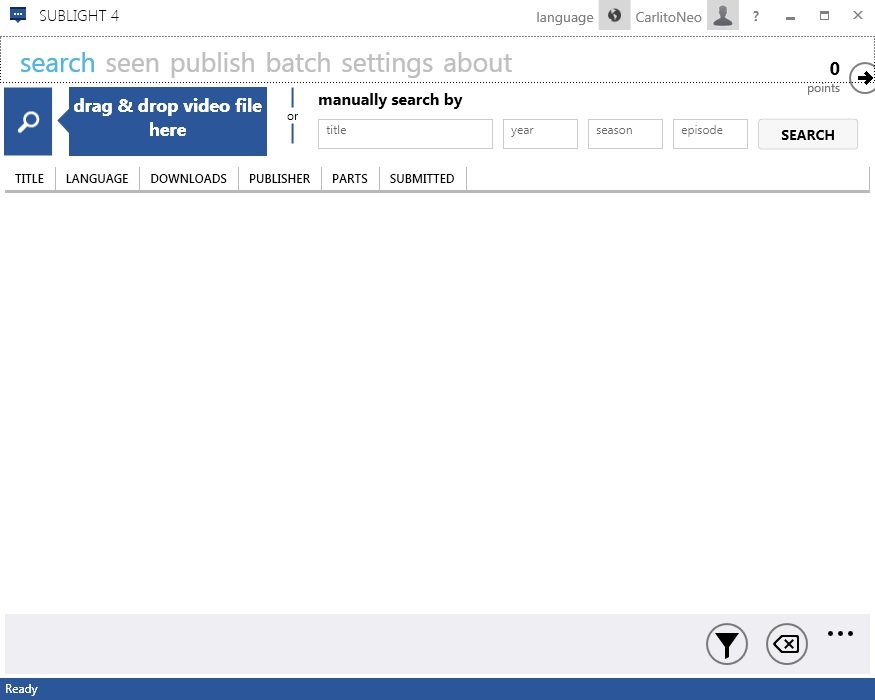Screen dimensions: 875x700
Task: Open the about tab
Action: point(477,63)
